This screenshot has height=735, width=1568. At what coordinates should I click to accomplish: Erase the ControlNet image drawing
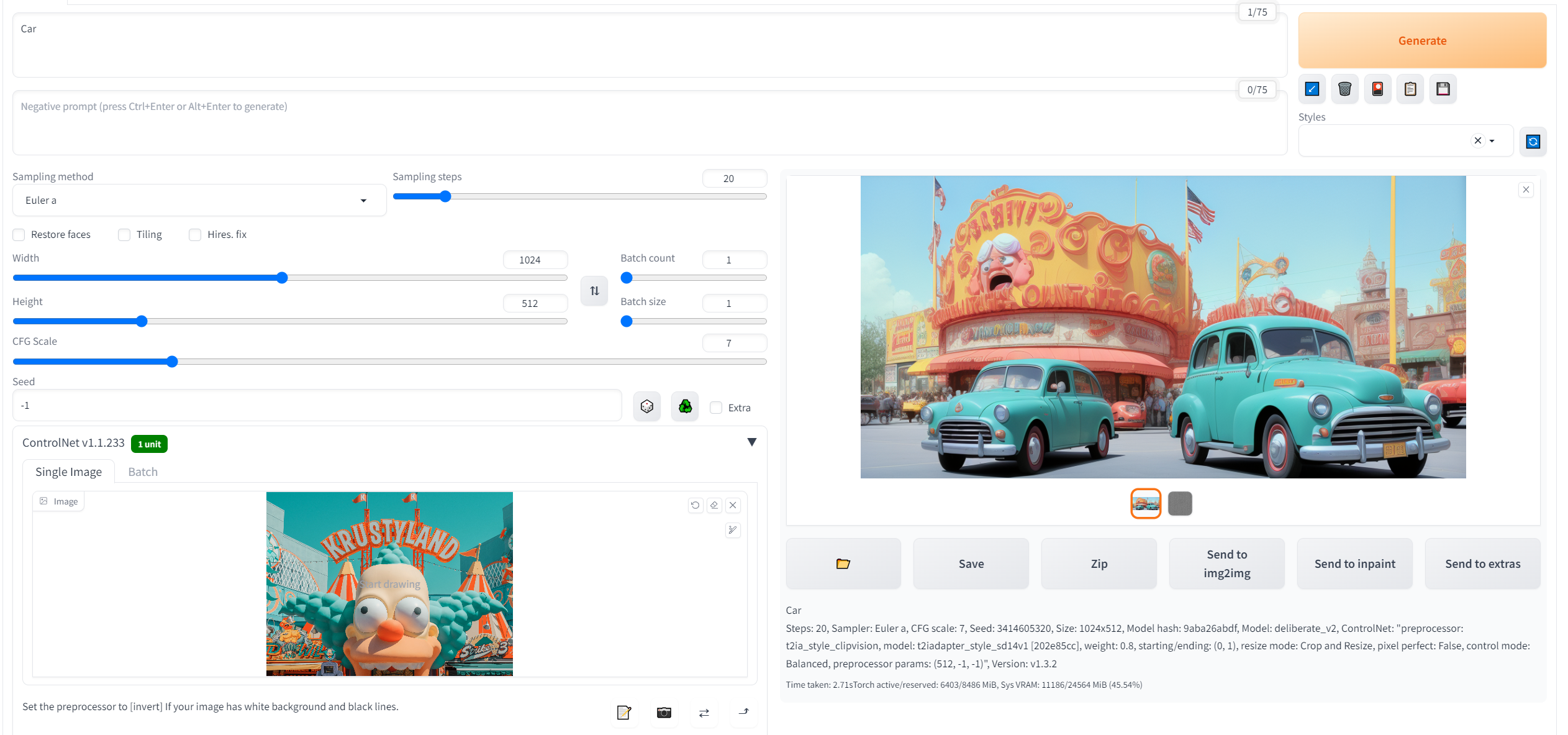(x=714, y=505)
